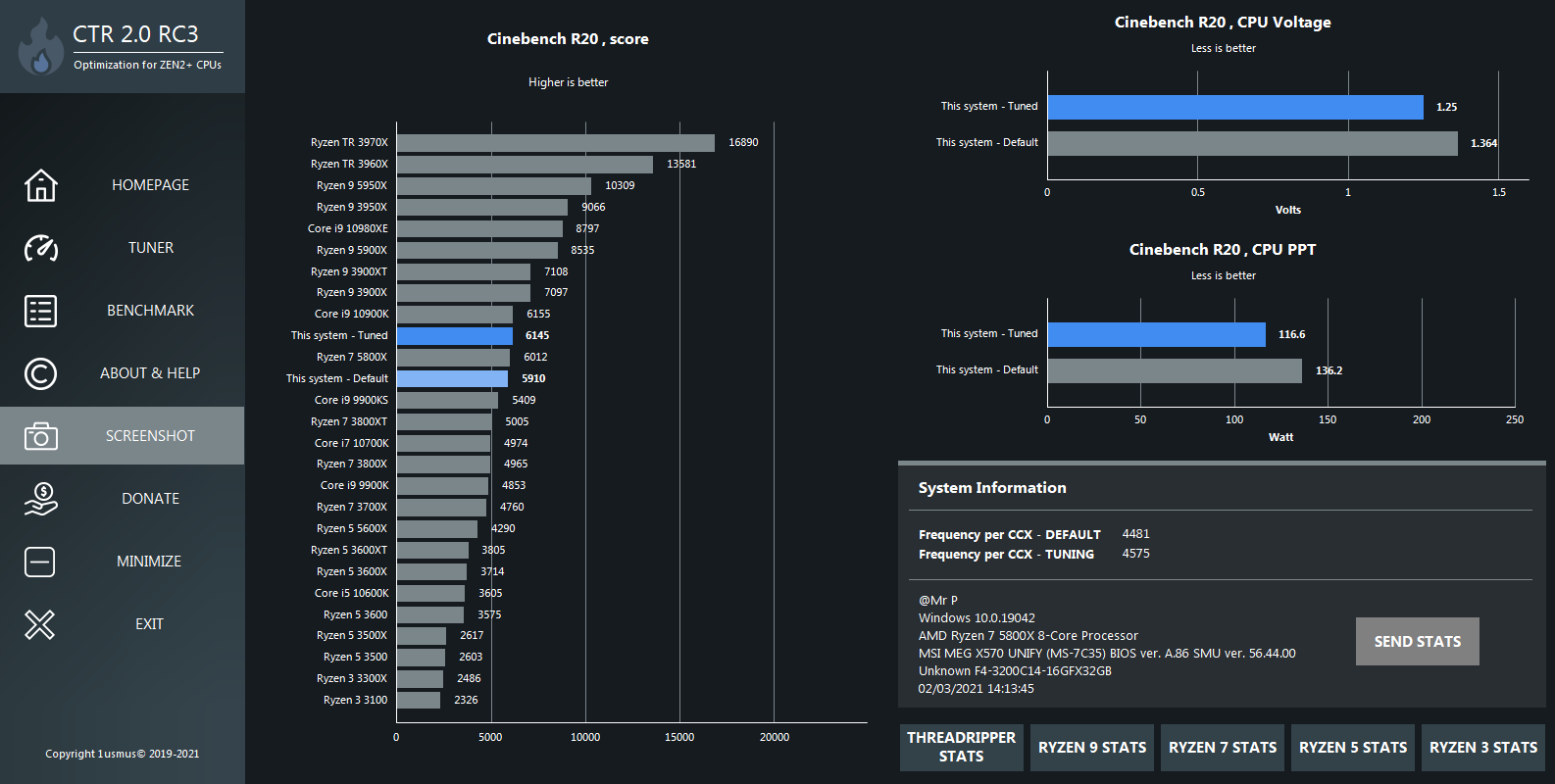Click the Ryzen 7 5800X label
This screenshot has height=784, width=1555.
pos(352,357)
